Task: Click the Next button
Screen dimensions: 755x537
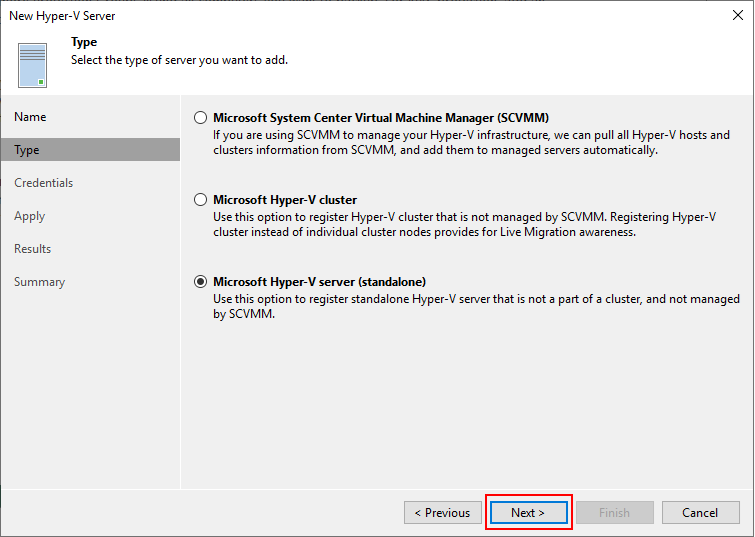Action: point(528,512)
